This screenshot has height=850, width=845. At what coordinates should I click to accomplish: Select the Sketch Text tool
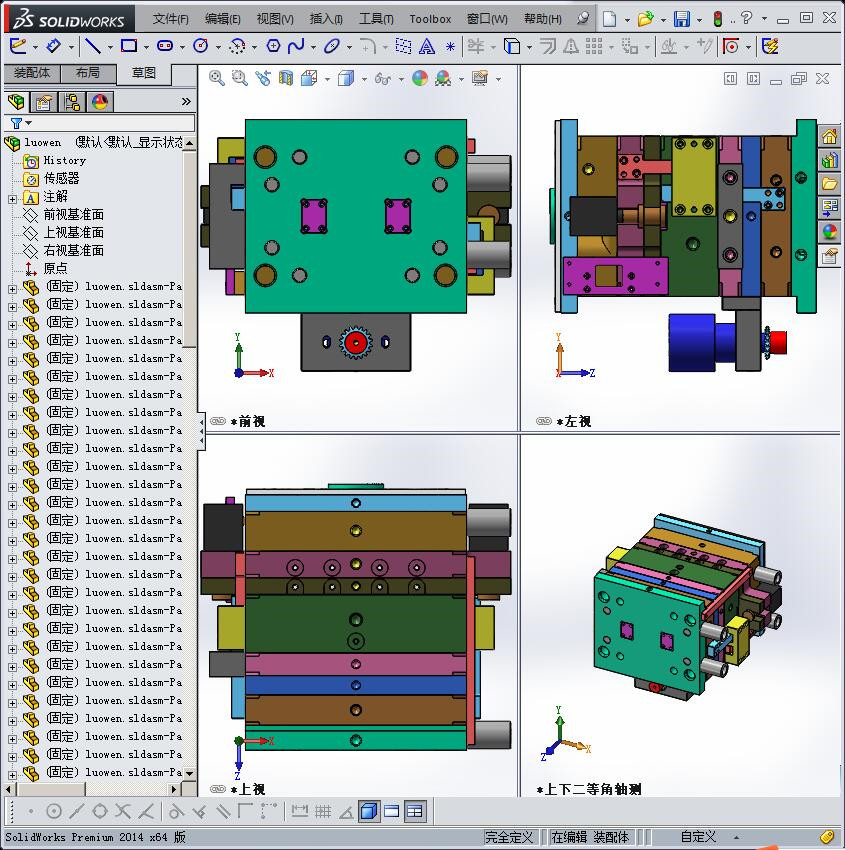coord(425,47)
